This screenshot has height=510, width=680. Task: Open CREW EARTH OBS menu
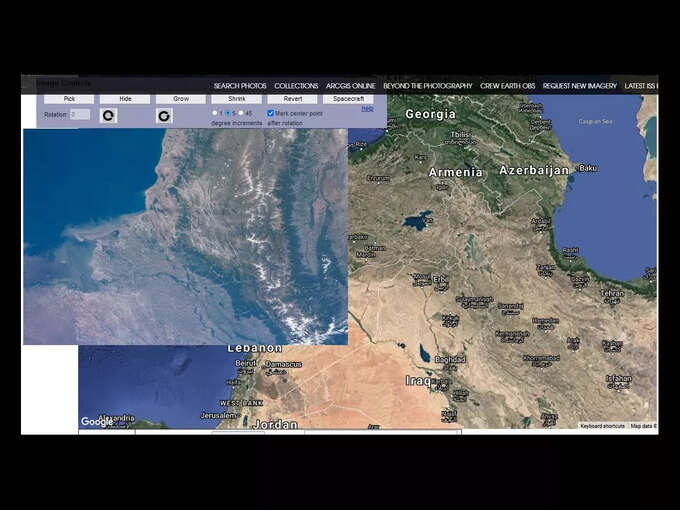tap(507, 86)
